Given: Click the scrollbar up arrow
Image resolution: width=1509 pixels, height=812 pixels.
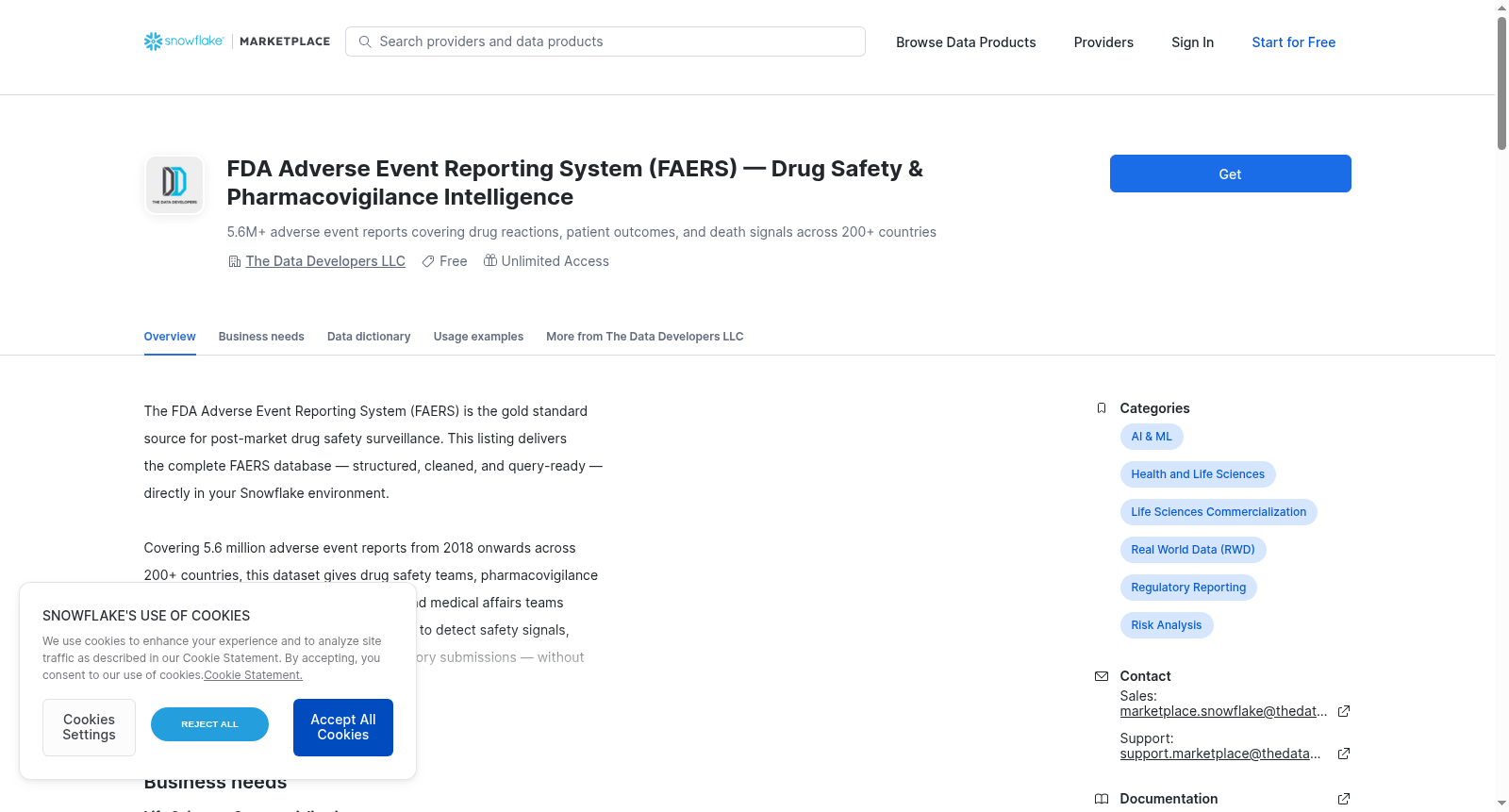Looking at the screenshot, I should click(1501, 8).
